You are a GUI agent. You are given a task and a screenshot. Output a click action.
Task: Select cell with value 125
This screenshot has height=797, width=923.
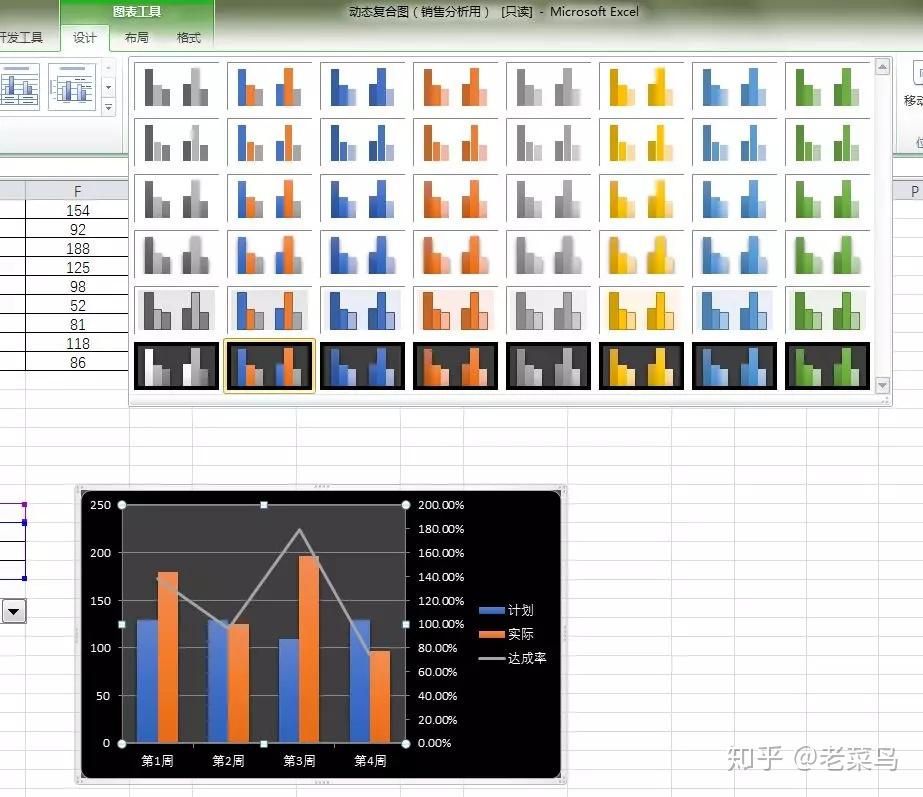click(77, 267)
